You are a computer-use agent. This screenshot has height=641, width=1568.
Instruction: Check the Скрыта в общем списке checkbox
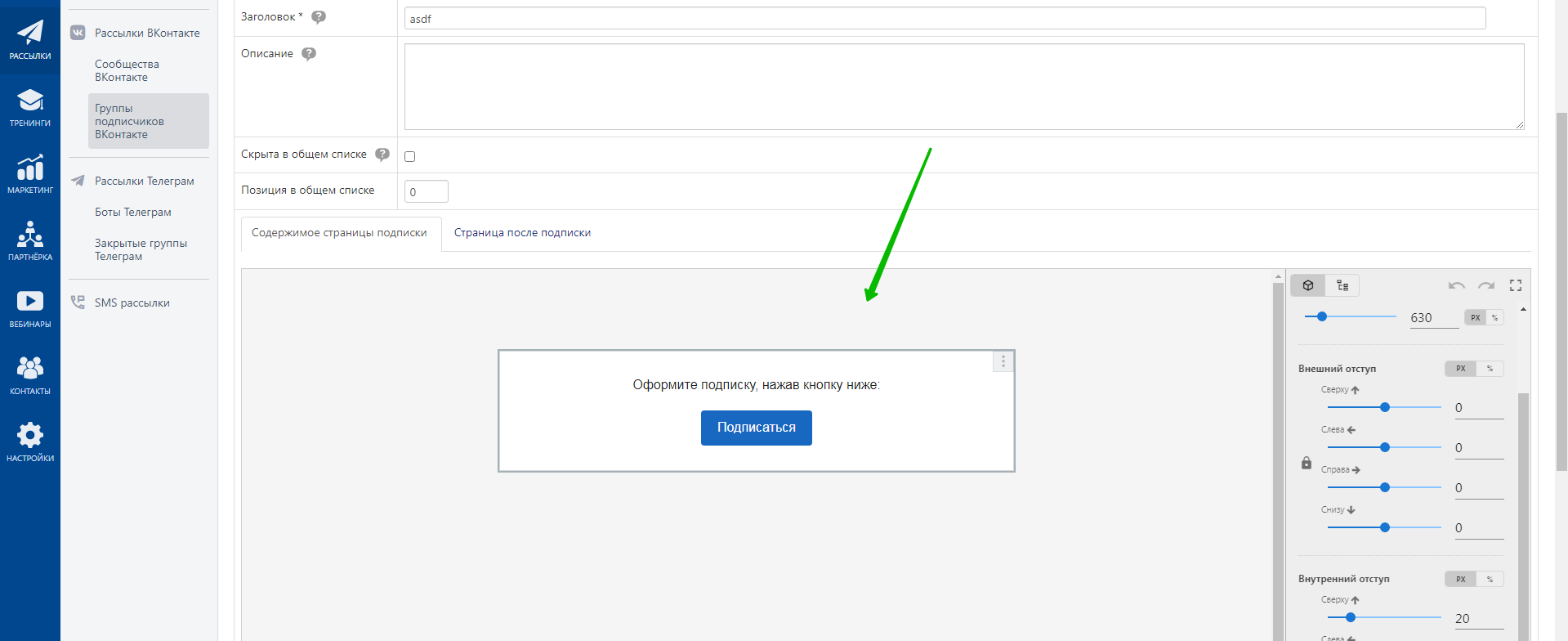(410, 156)
